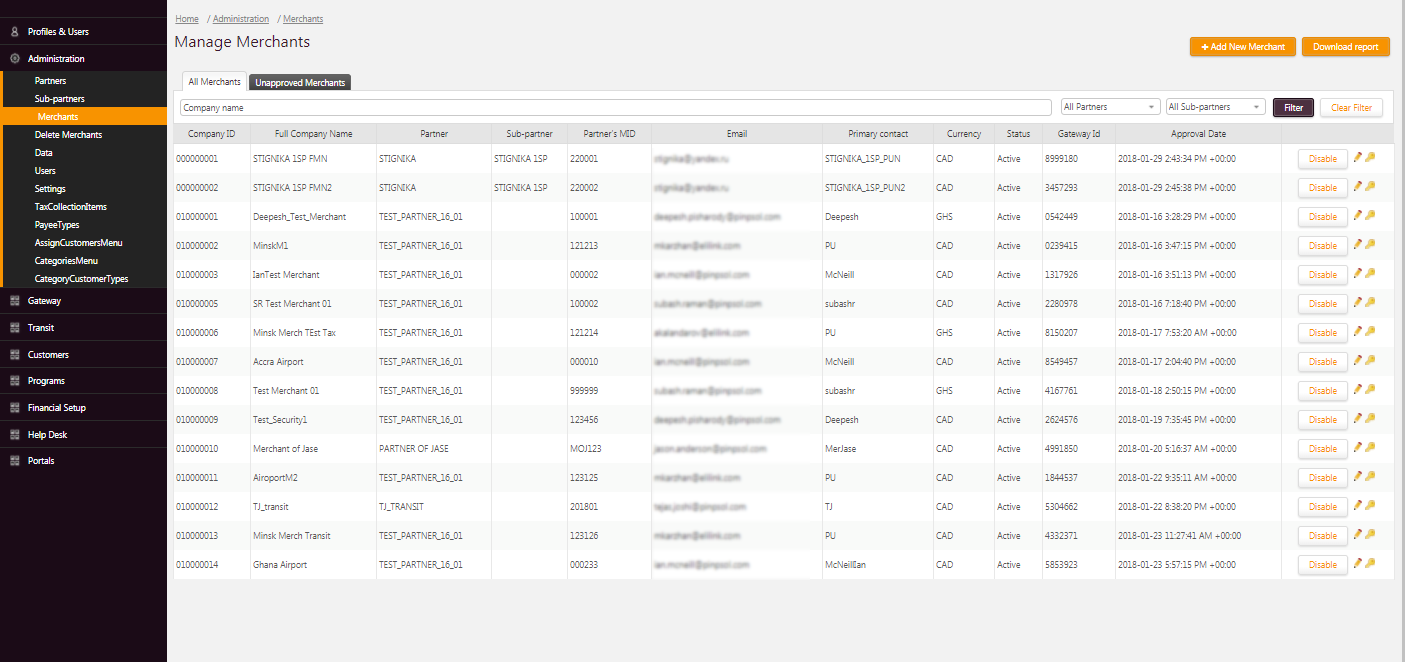Switch to the Unapproved Merchants tab

[x=300, y=83]
